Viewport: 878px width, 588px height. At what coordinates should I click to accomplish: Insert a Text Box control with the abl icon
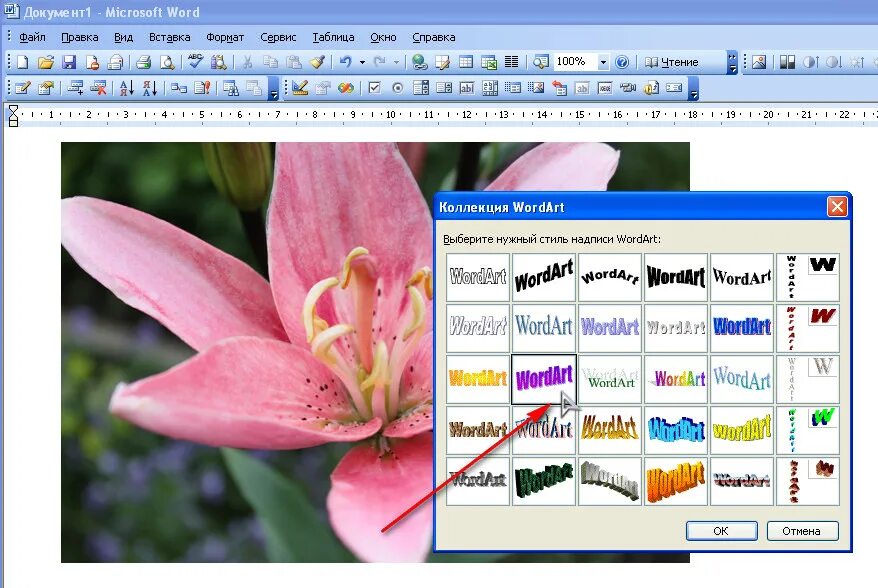(466, 88)
